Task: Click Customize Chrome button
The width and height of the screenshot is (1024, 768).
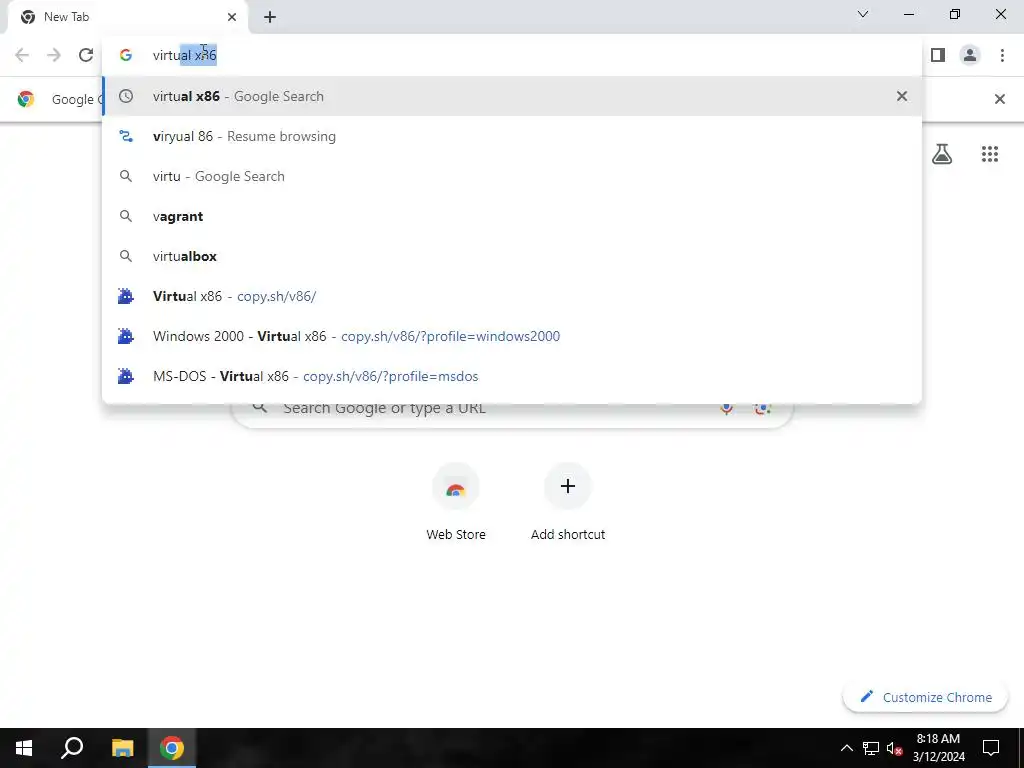Action: point(925,697)
